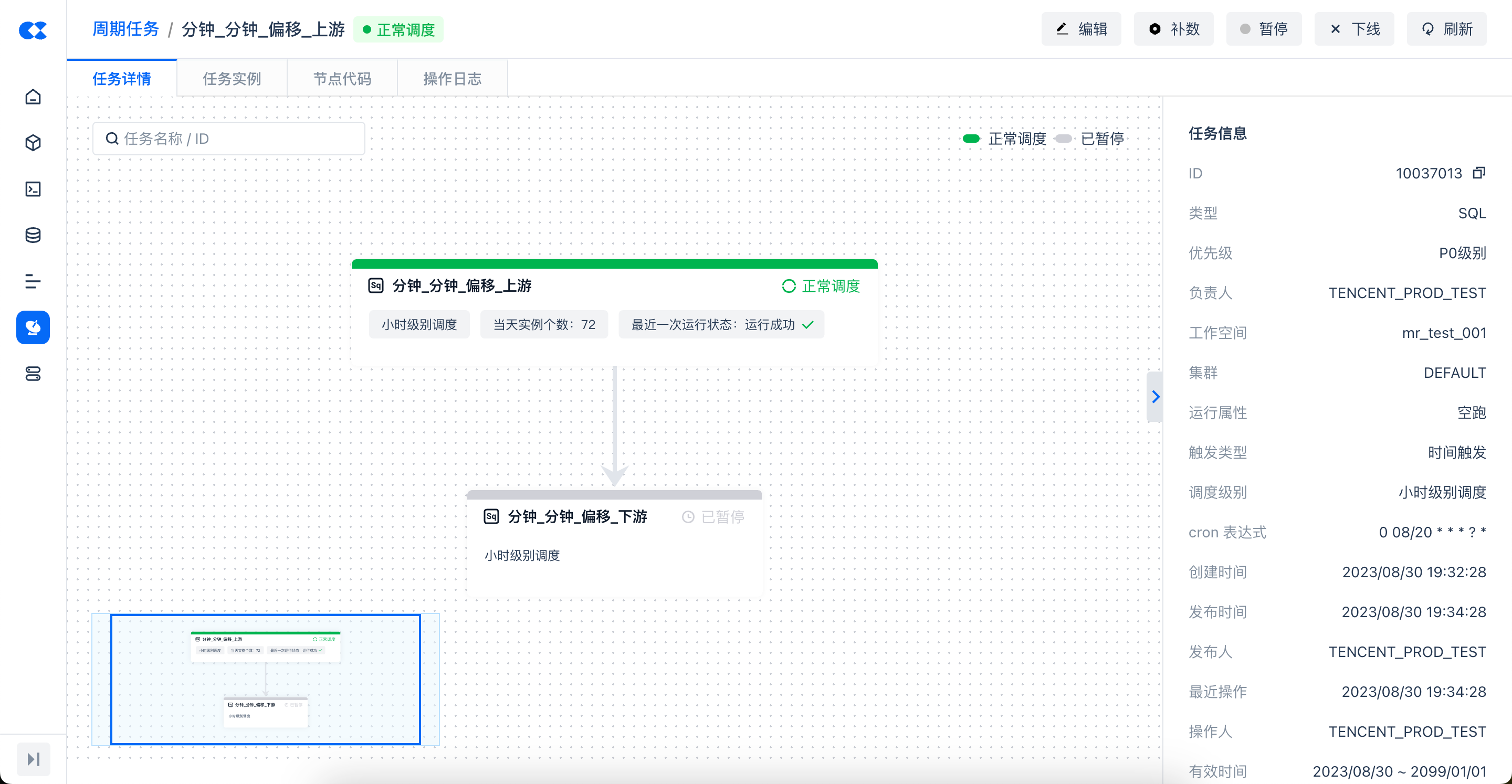Click the 编辑 edit button
Viewport: 1512px width, 784px height.
(1081, 29)
